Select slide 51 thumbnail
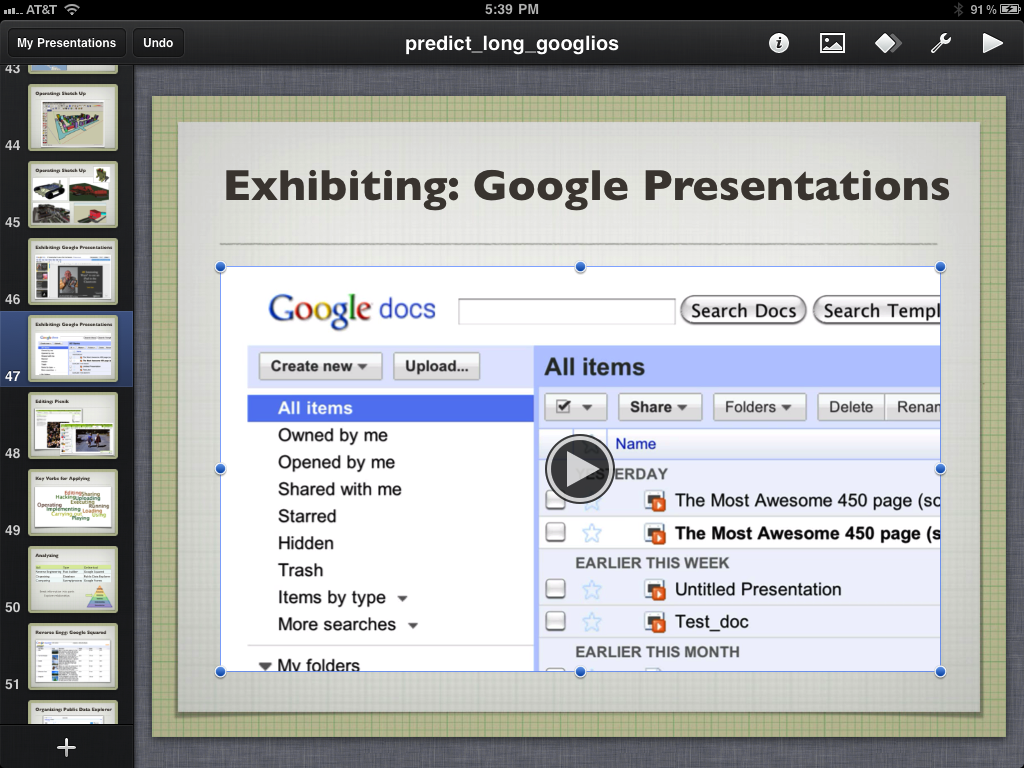The width and height of the screenshot is (1024, 768). coord(72,656)
